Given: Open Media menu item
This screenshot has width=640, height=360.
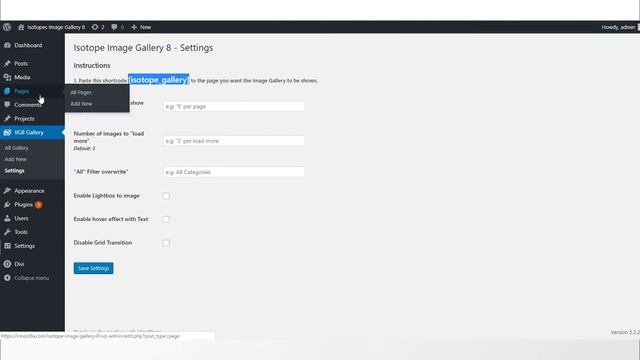Looking at the screenshot, I should (22, 77).
